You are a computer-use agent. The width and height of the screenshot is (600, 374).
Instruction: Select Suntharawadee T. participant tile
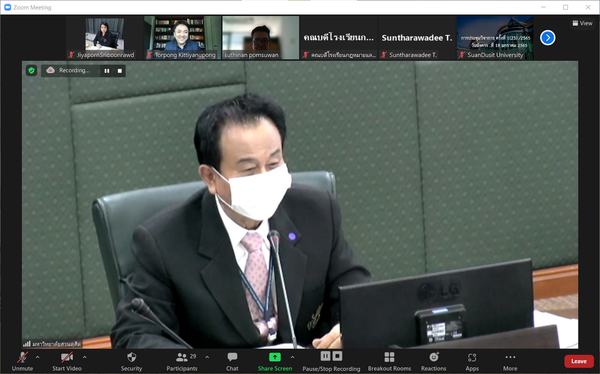(417, 38)
